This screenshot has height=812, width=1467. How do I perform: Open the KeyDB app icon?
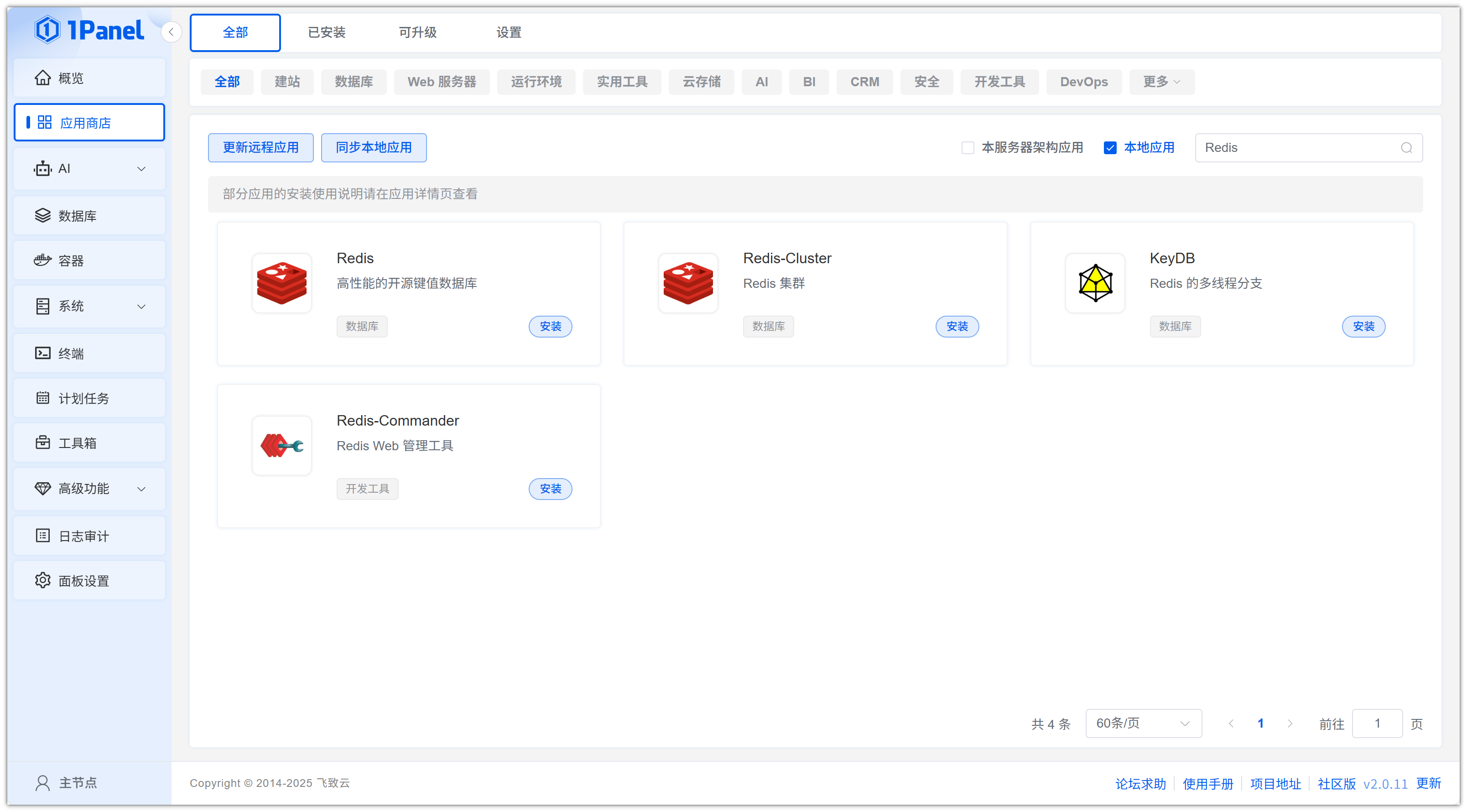(1095, 283)
